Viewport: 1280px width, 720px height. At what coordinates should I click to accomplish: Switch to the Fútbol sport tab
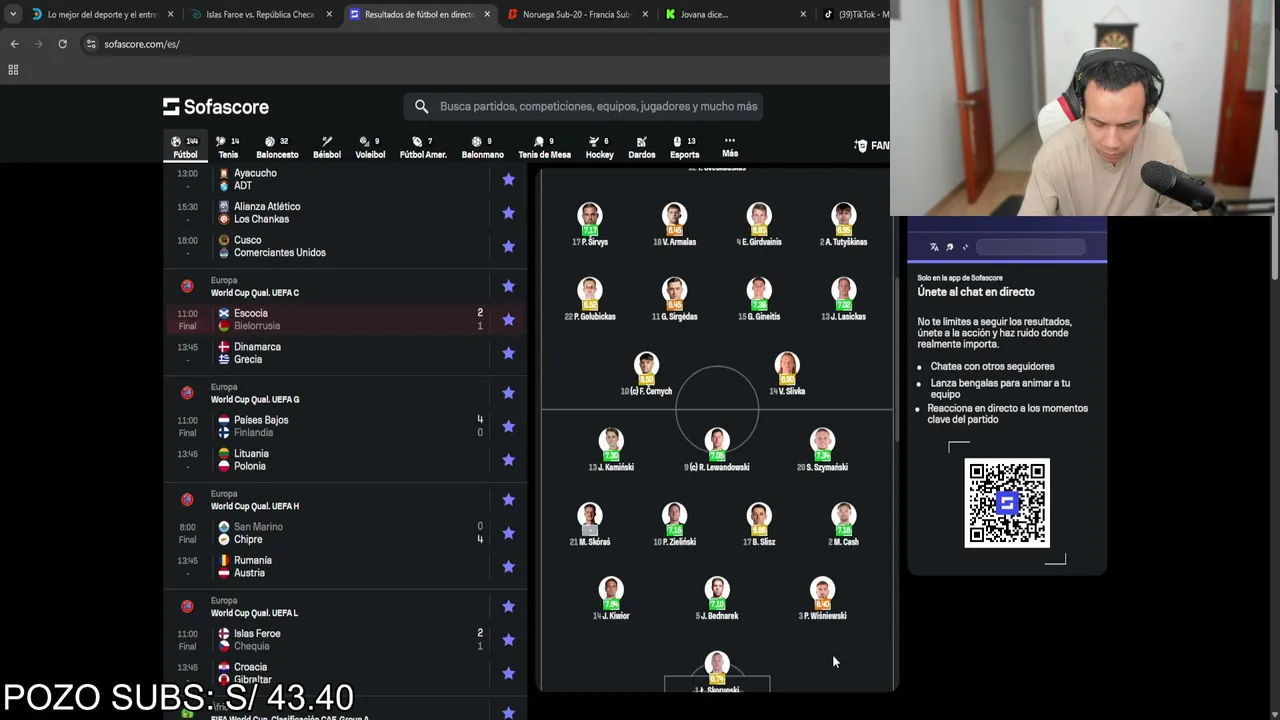[x=185, y=147]
